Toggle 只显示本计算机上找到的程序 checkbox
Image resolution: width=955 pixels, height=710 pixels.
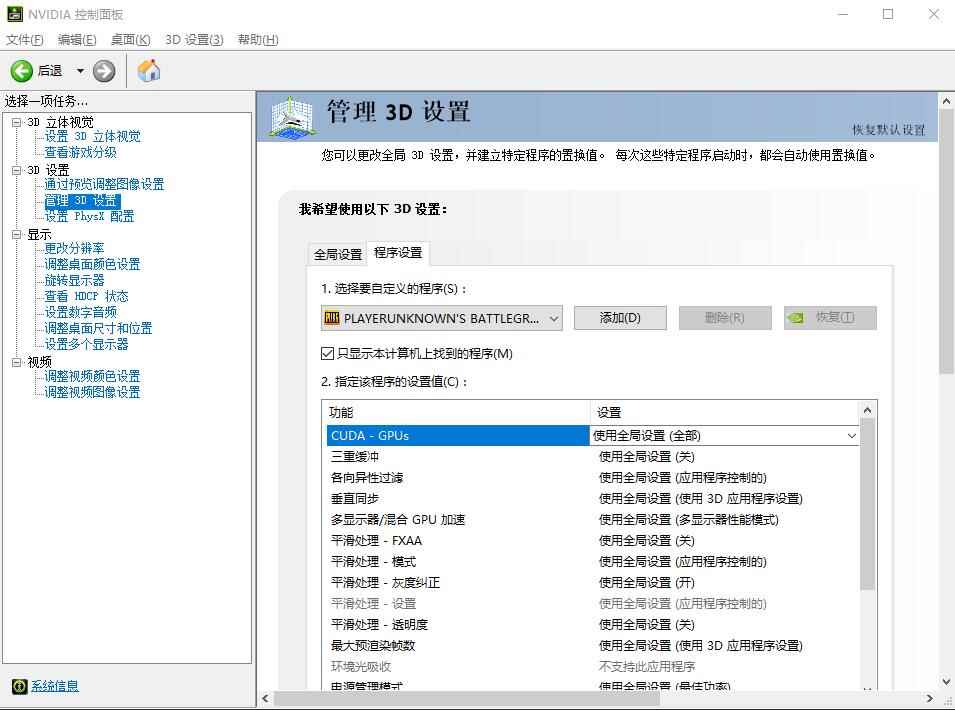coord(328,353)
